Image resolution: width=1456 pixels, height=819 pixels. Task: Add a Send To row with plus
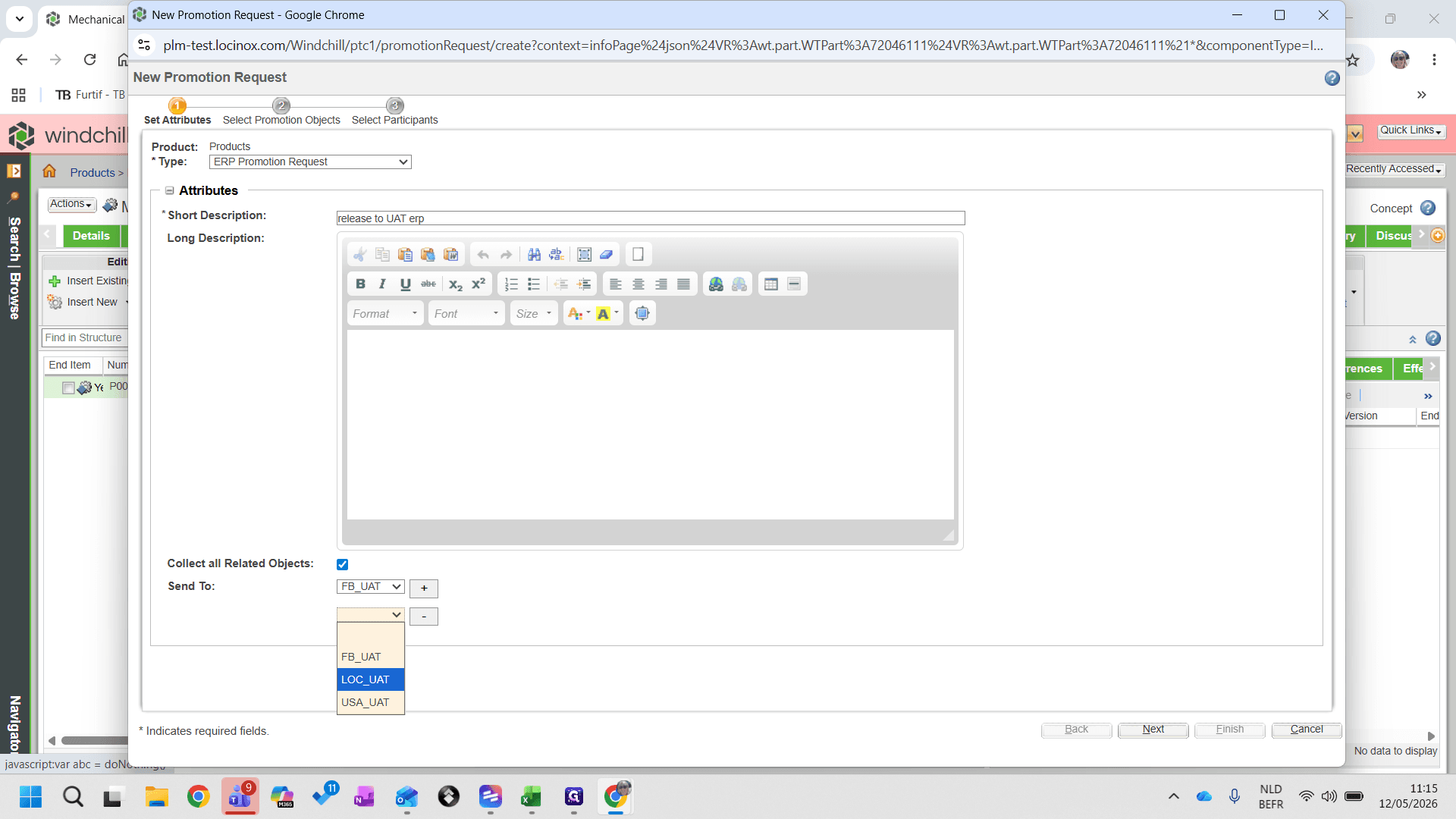tap(424, 588)
